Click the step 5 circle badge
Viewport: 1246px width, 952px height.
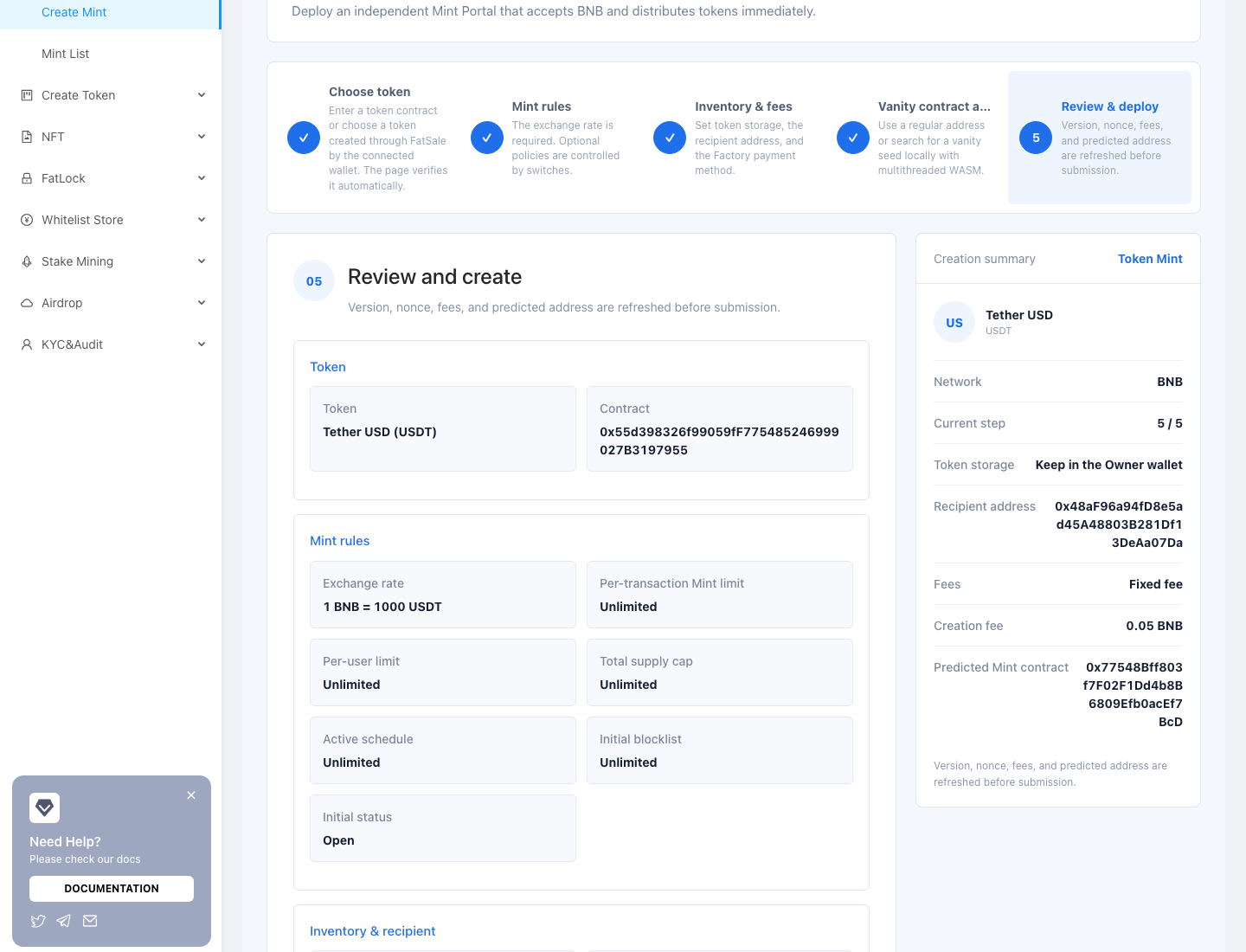tap(1036, 138)
